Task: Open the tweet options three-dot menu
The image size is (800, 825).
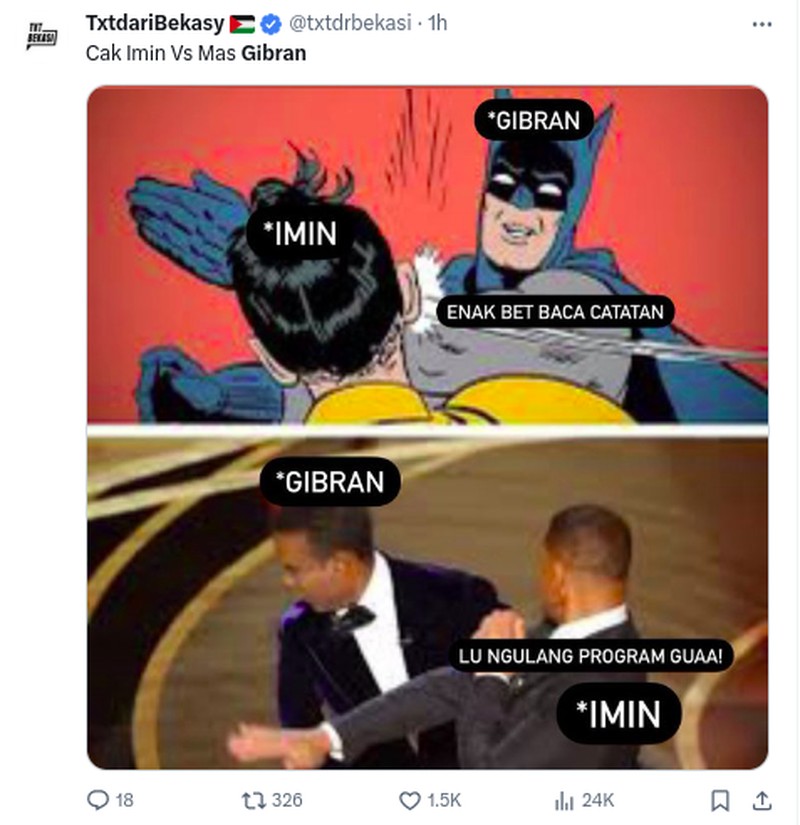Action: (x=760, y=23)
